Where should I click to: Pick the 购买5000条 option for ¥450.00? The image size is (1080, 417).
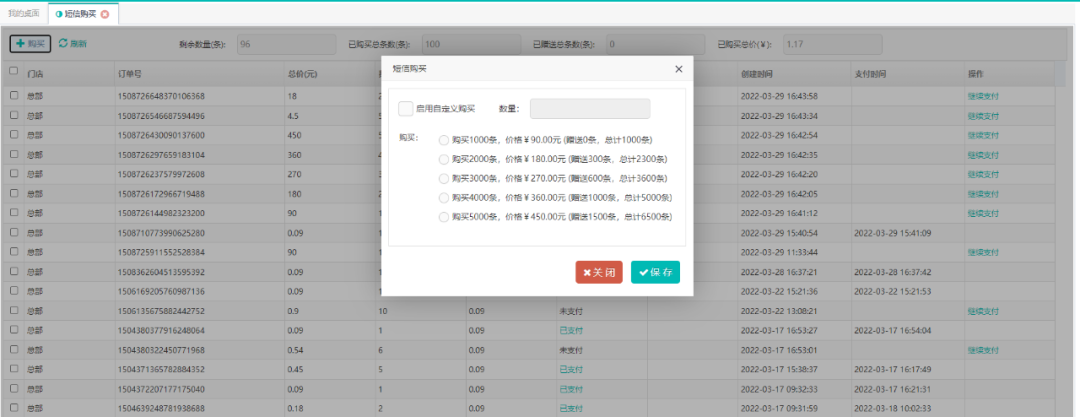coord(444,217)
